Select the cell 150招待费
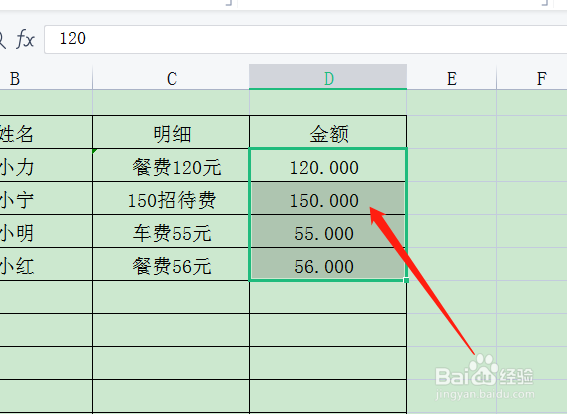This screenshot has height=414, width=567. click(171, 199)
